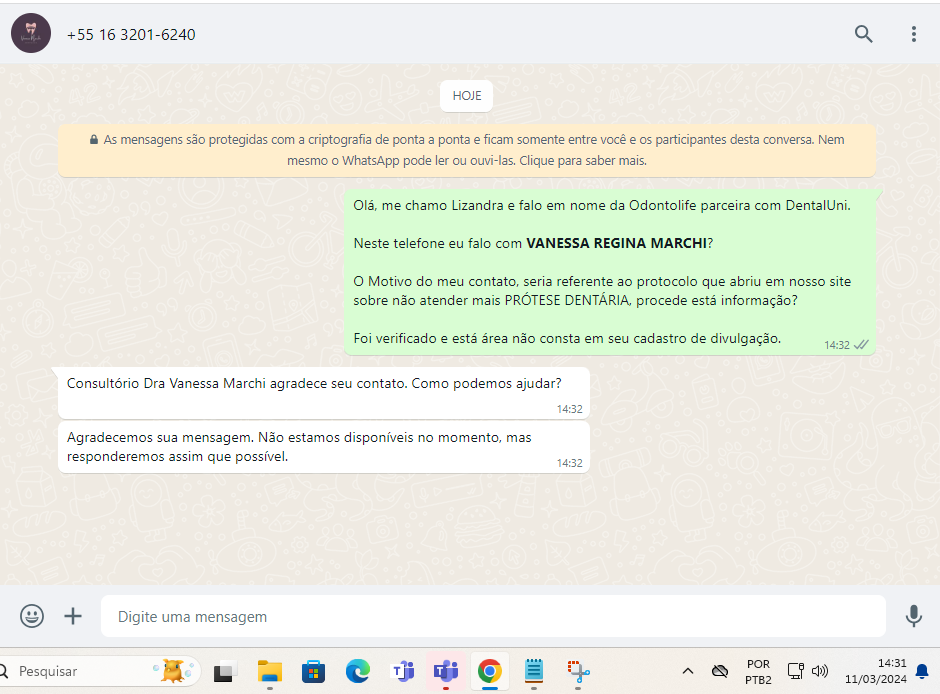940x694 pixels.
Task: Record a voice message with microphone
Action: 913,616
